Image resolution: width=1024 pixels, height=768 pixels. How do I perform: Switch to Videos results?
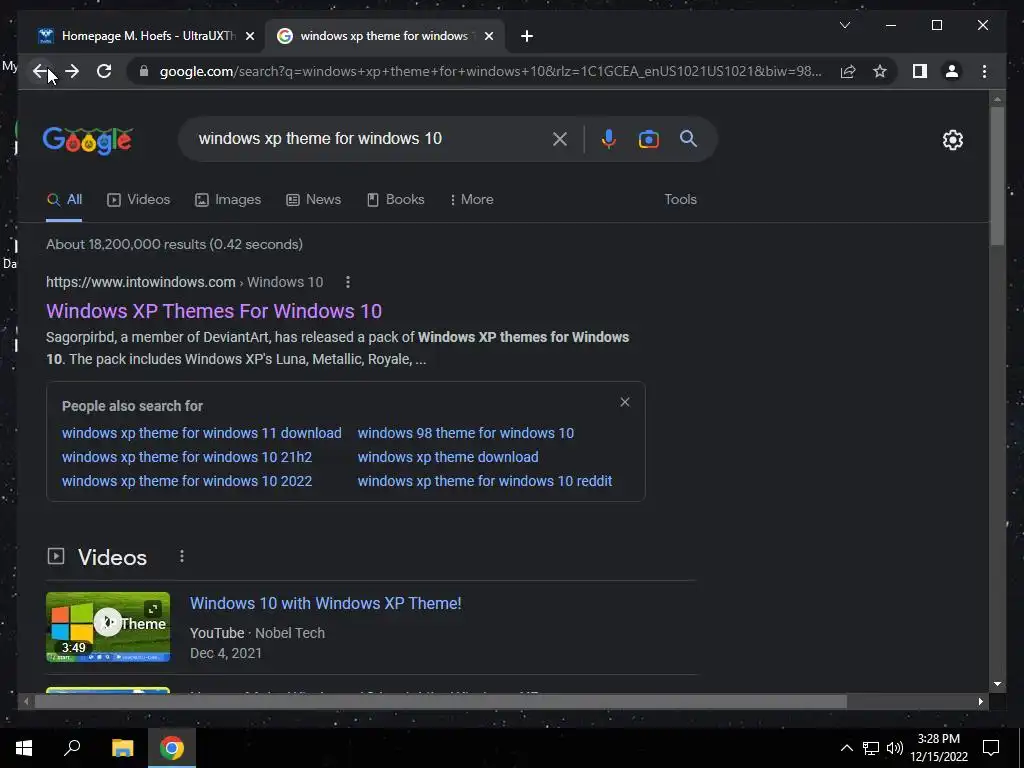point(138,200)
